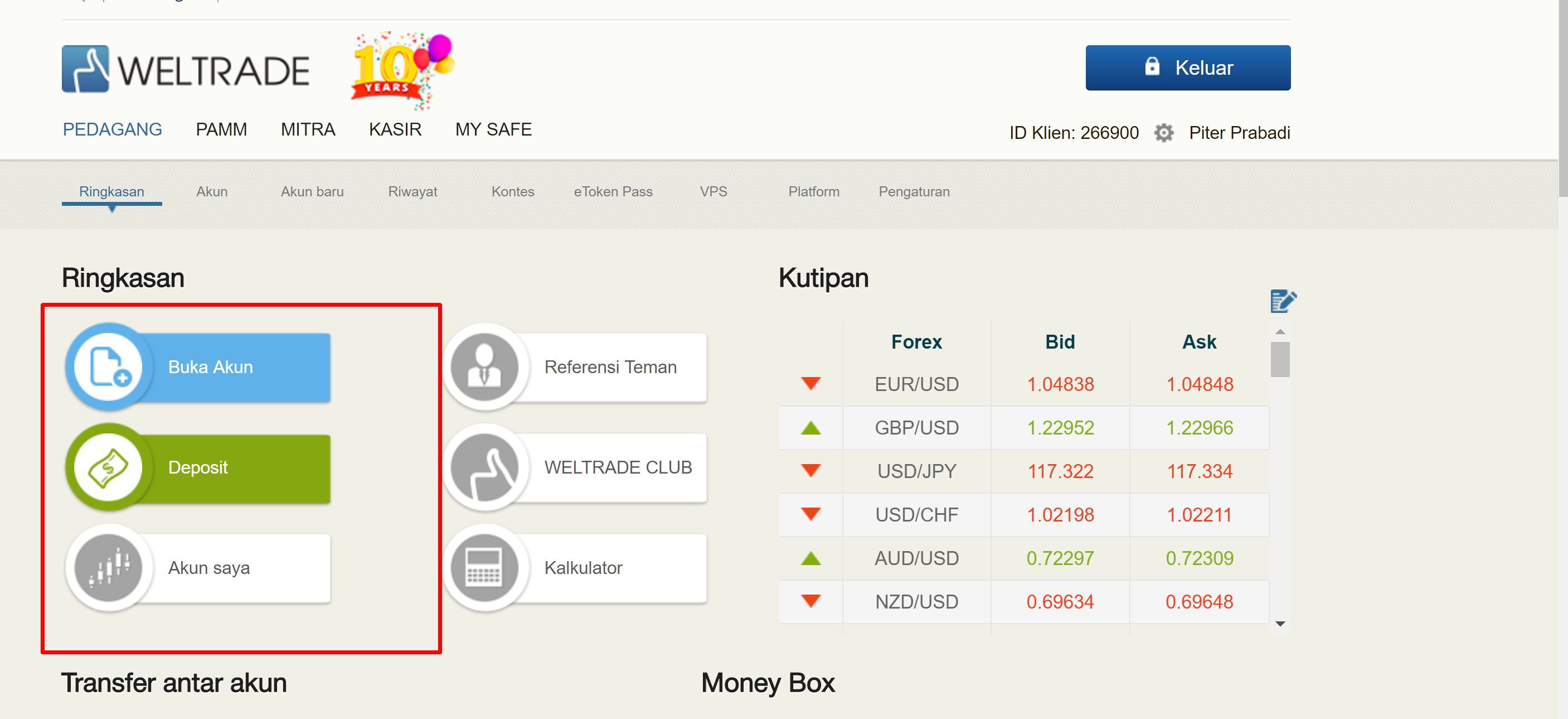Click the green up arrow for AUD/USD
This screenshot has width=1568, height=719.
pyautogui.click(x=811, y=558)
